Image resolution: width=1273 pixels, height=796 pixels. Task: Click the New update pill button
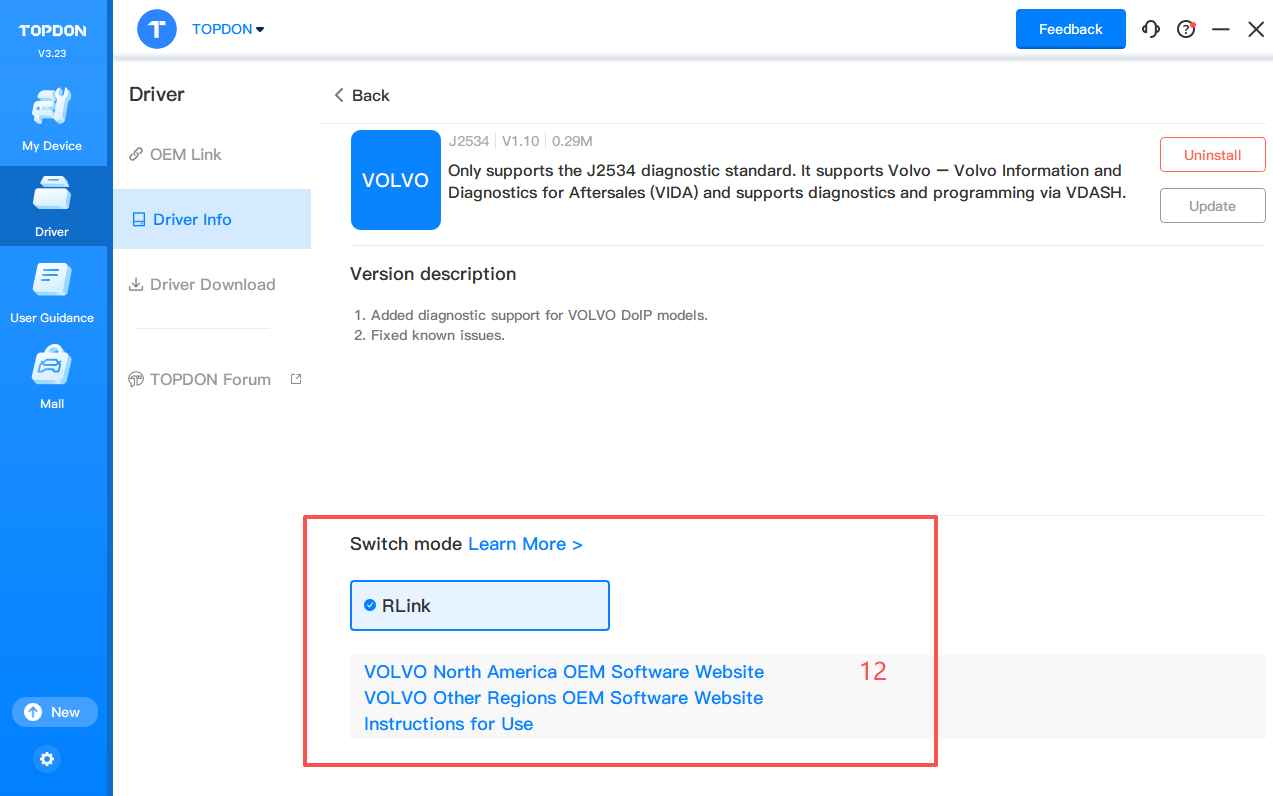tap(55, 712)
